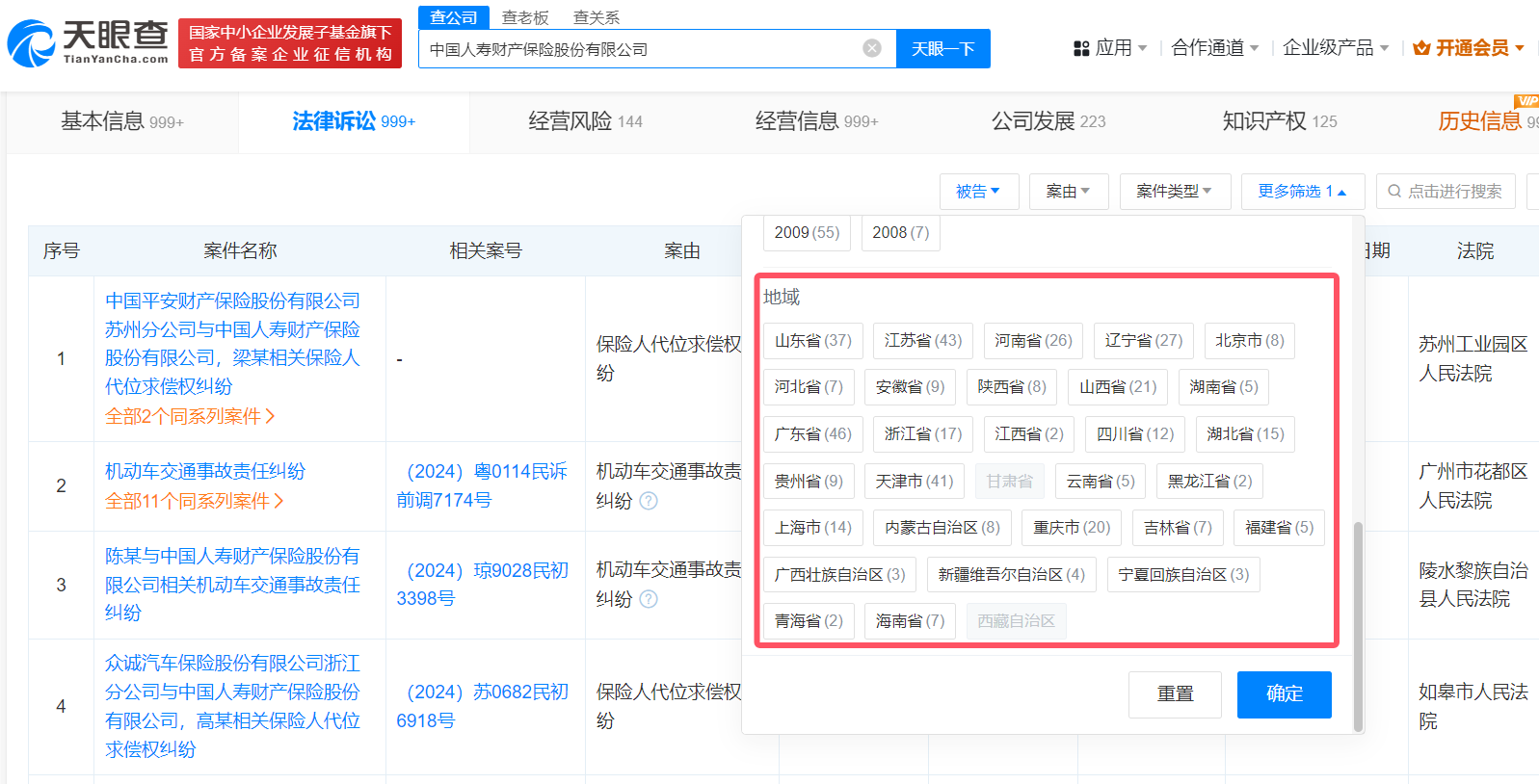1539x784 pixels.
Task: Open the 粤0114民诉前调7174号 case number link
Action: click(x=483, y=485)
